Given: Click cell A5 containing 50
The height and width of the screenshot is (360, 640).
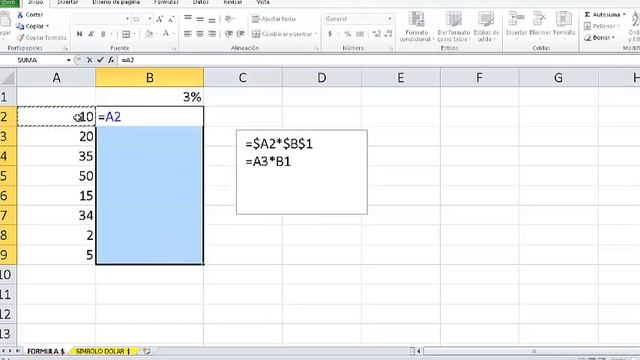Looking at the screenshot, I should pyautogui.click(x=56, y=176).
